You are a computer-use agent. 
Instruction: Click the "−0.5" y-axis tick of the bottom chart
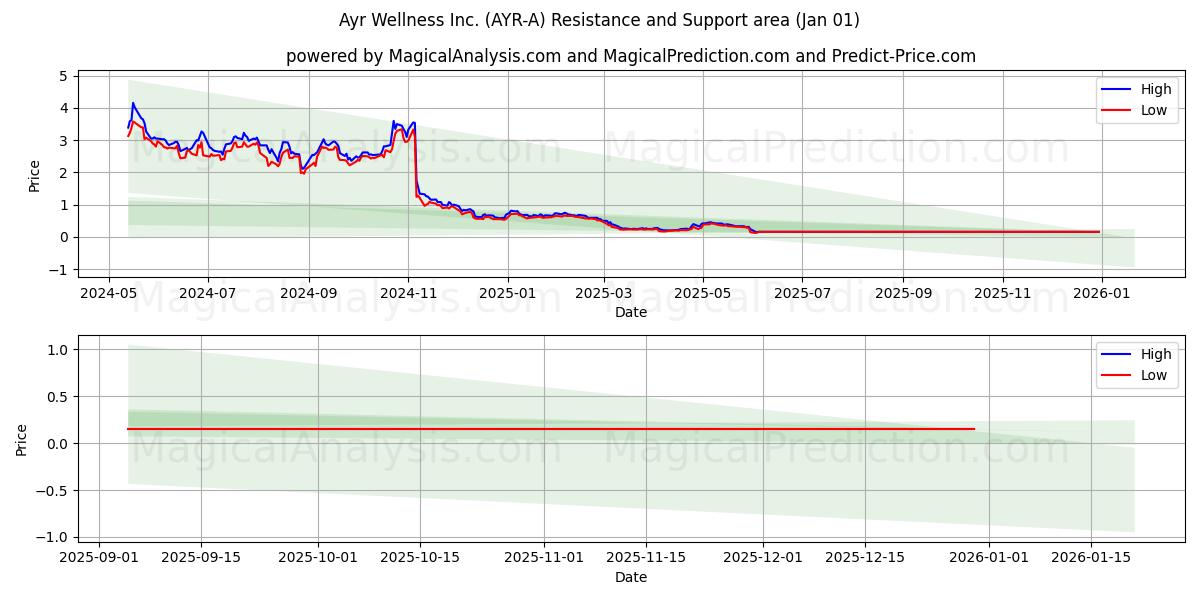point(52,491)
